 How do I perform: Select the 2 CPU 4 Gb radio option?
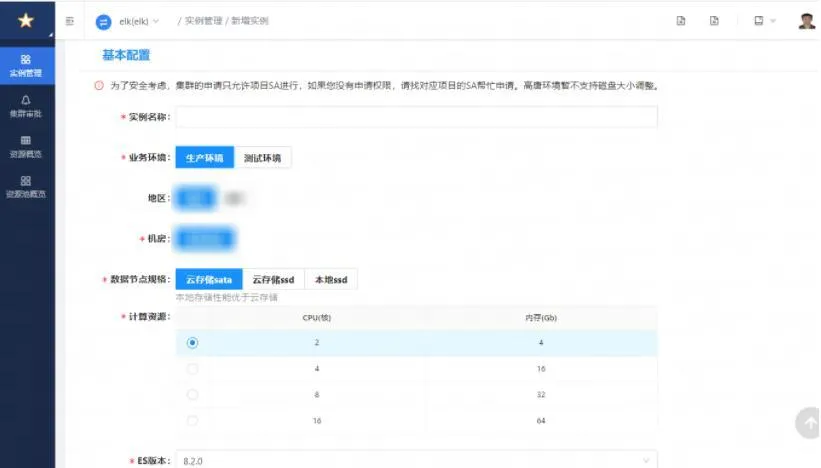[192, 343]
